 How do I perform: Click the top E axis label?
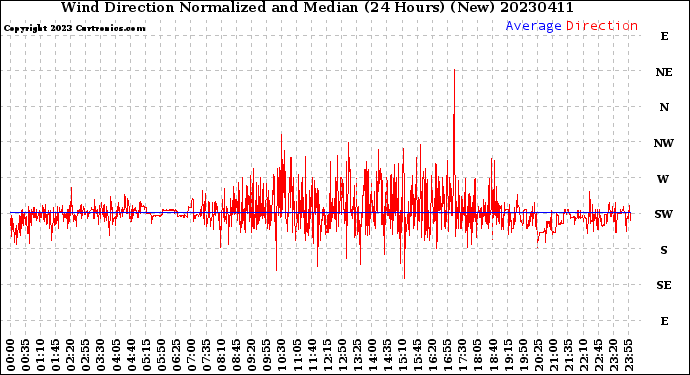(664, 37)
